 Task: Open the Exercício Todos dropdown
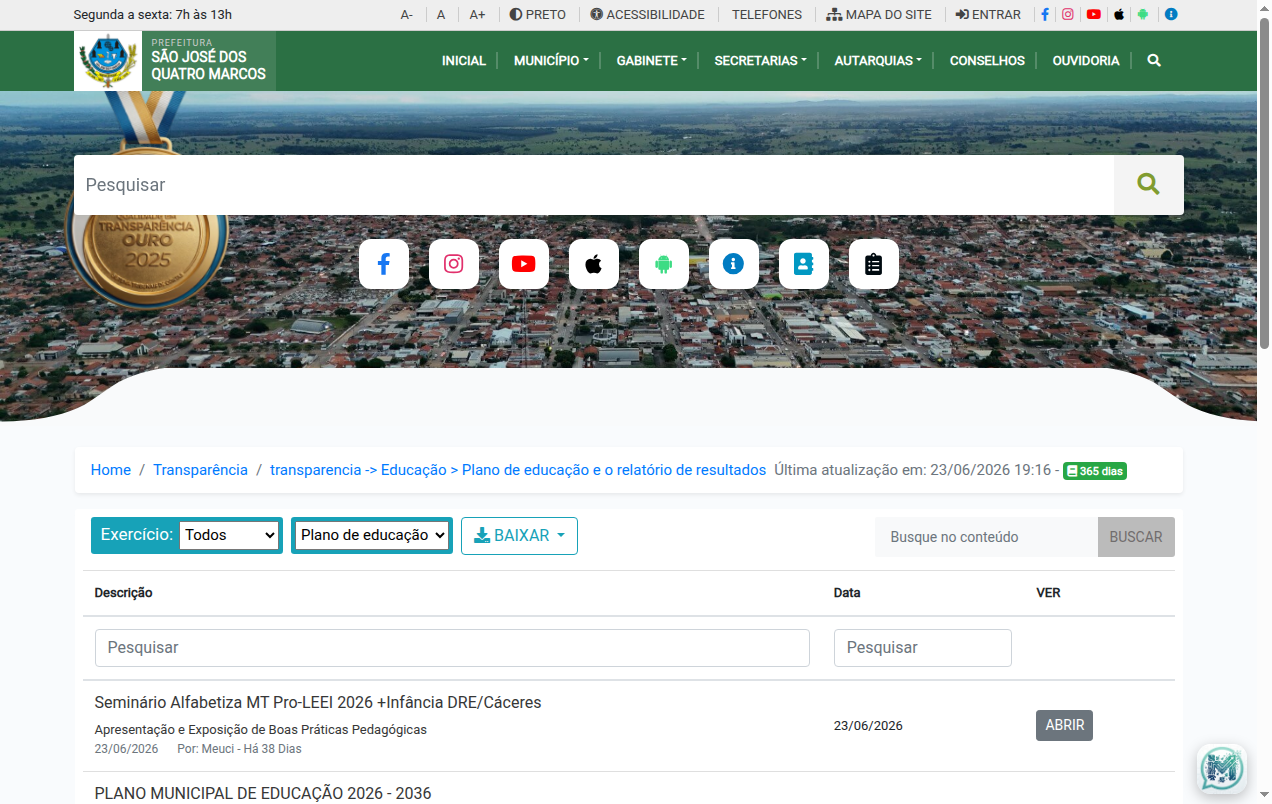(x=229, y=535)
